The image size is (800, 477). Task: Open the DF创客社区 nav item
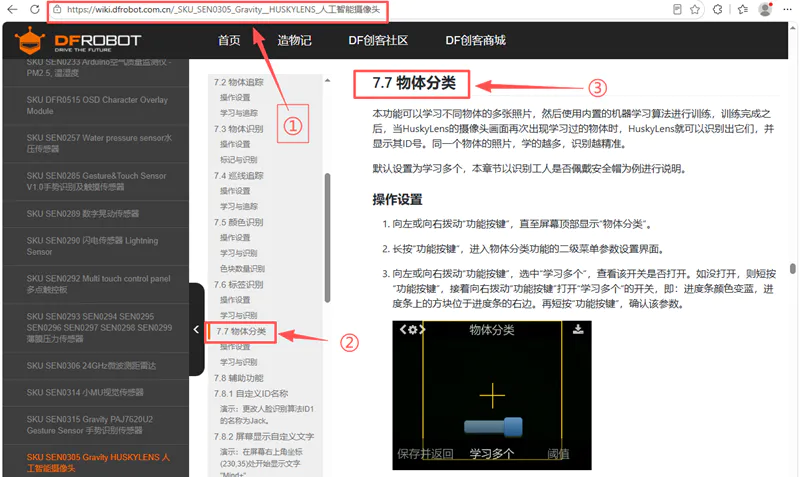378,40
